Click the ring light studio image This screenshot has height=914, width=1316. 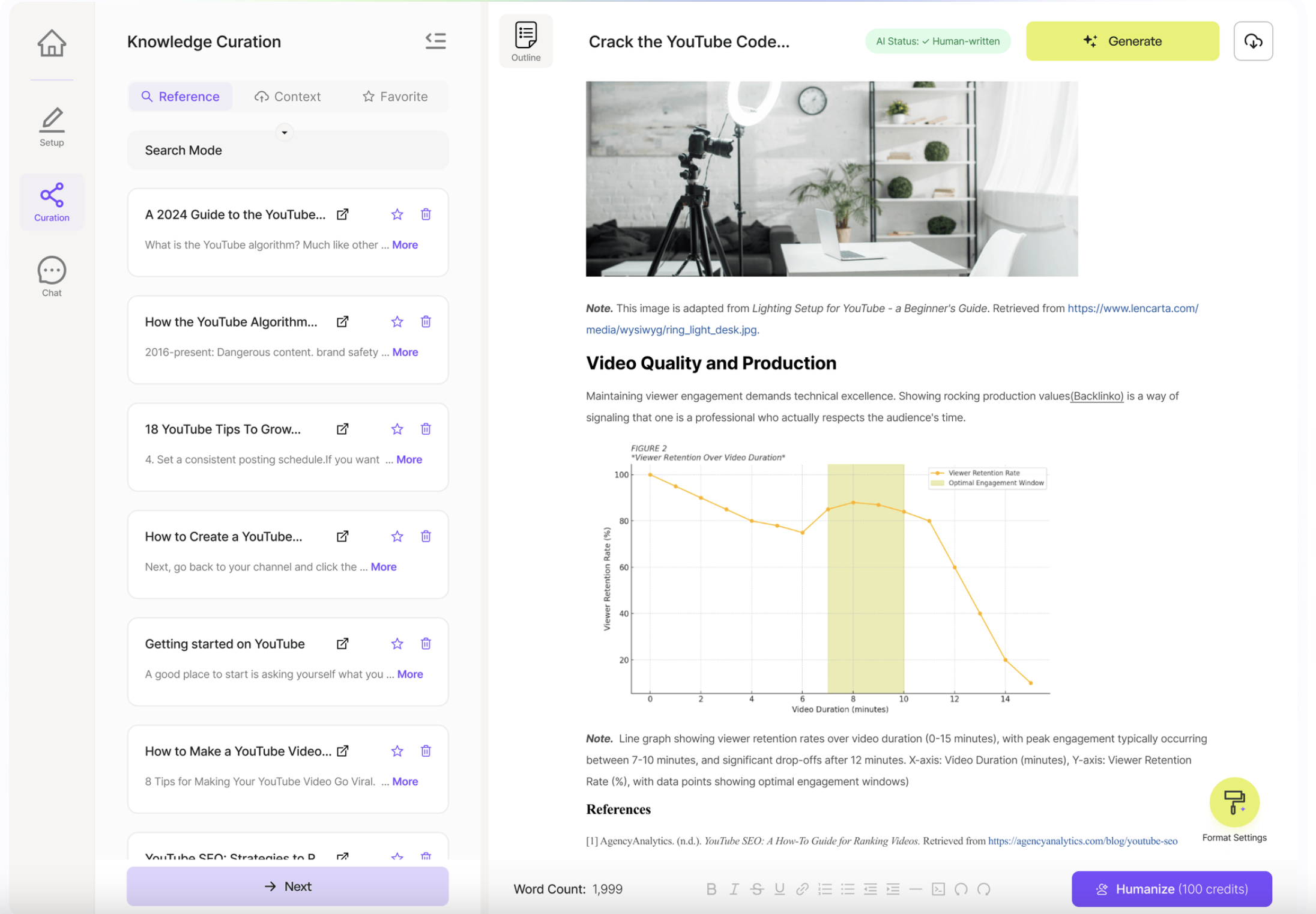832,179
